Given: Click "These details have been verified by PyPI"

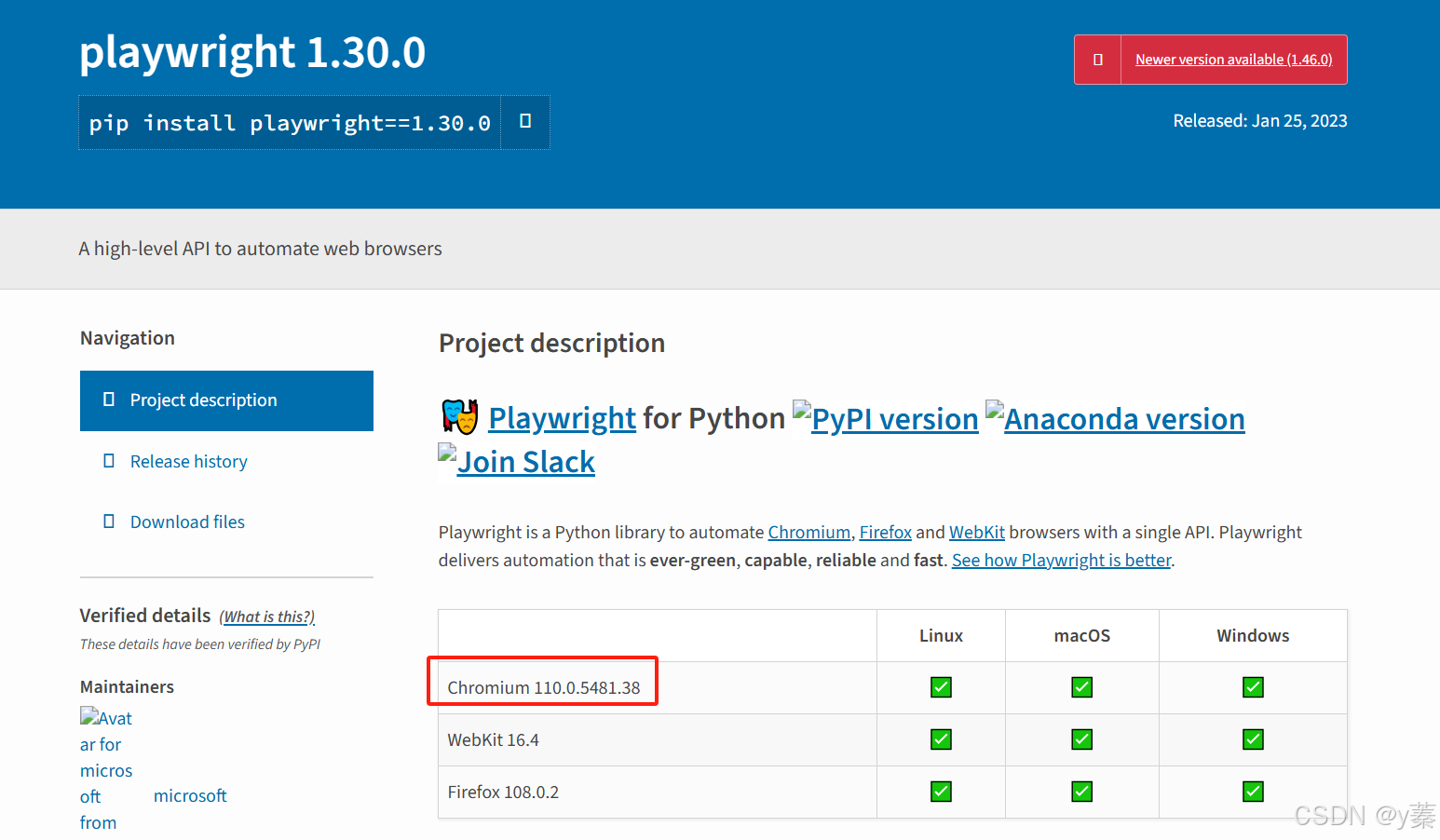Looking at the screenshot, I should click(x=200, y=644).
